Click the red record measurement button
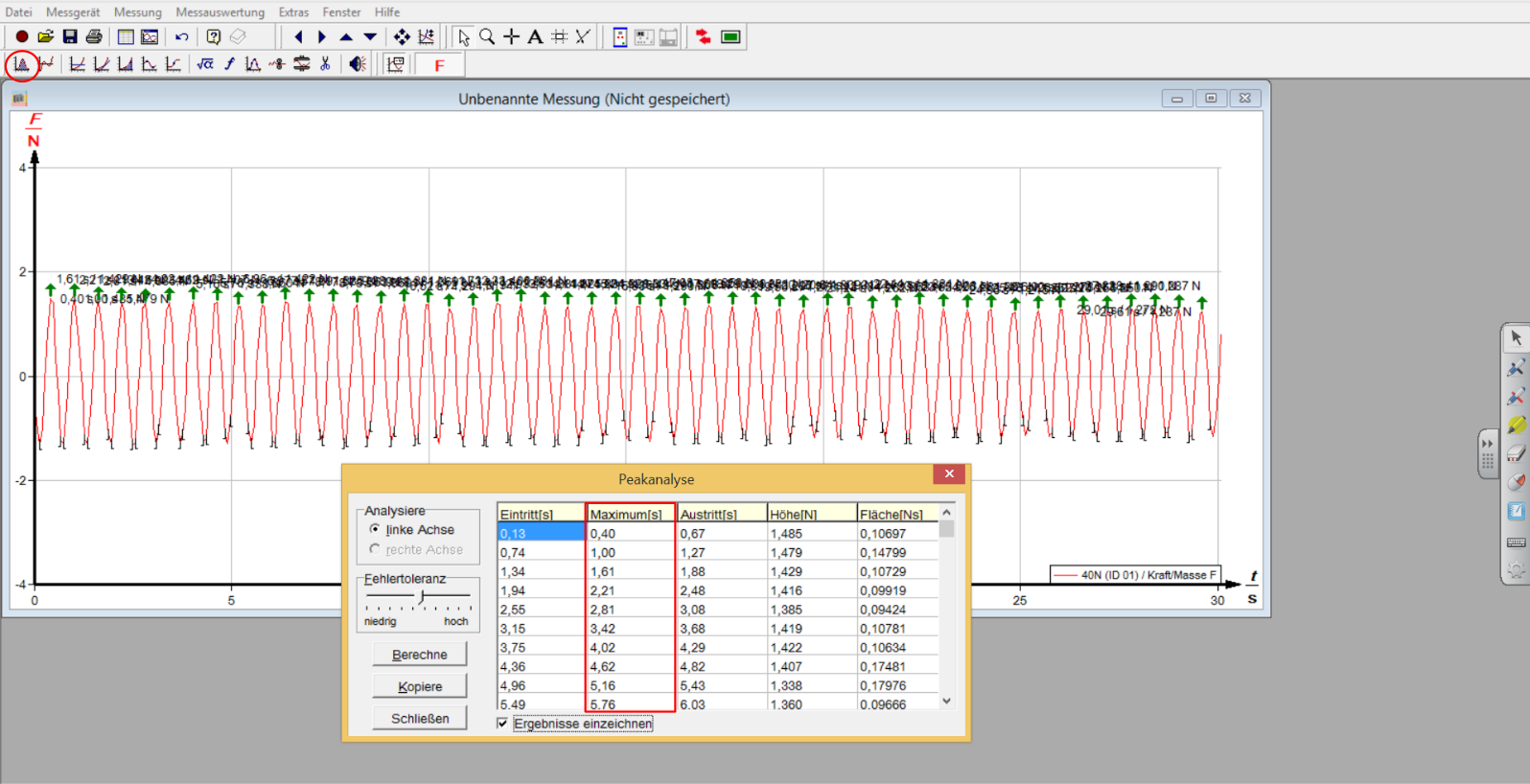The image size is (1530, 784). pos(21,37)
